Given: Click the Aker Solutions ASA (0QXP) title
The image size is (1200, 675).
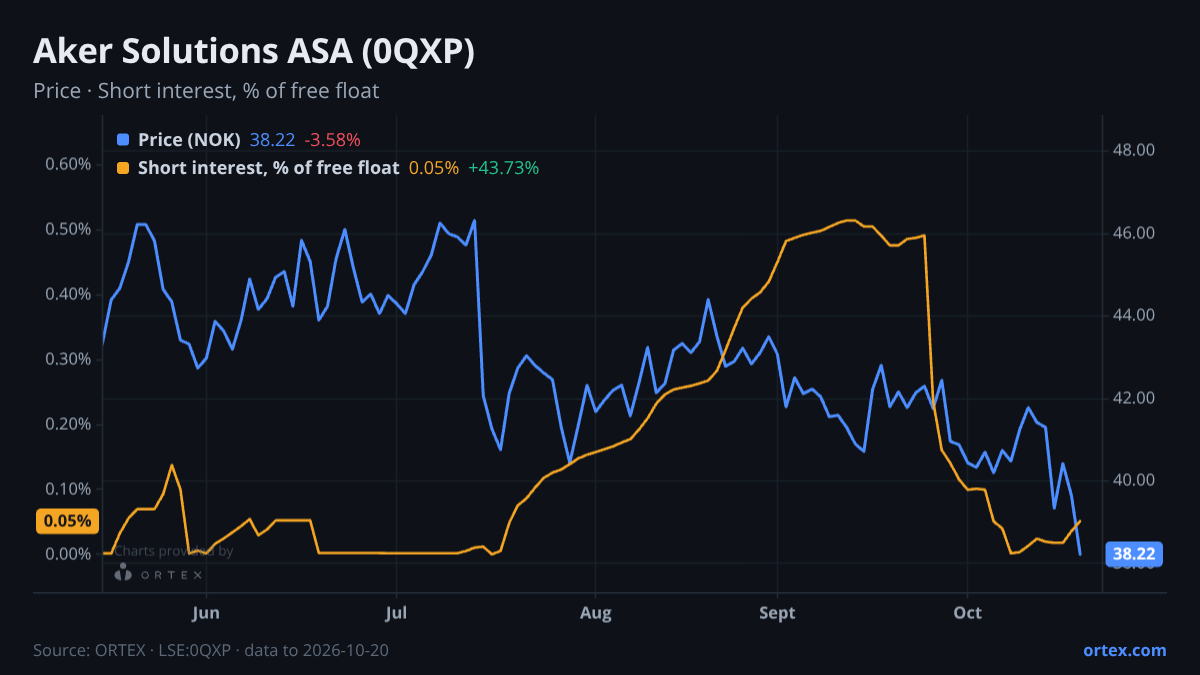Looking at the screenshot, I should click(x=254, y=52).
